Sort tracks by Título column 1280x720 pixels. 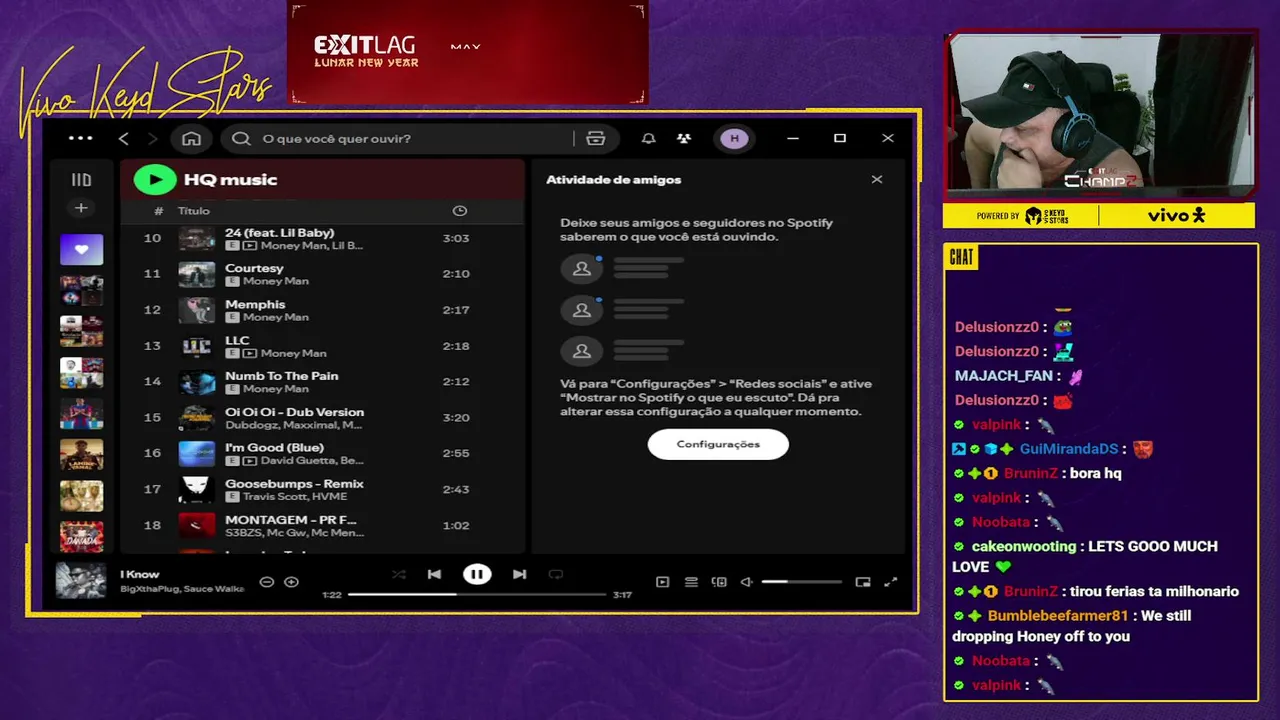(x=194, y=211)
